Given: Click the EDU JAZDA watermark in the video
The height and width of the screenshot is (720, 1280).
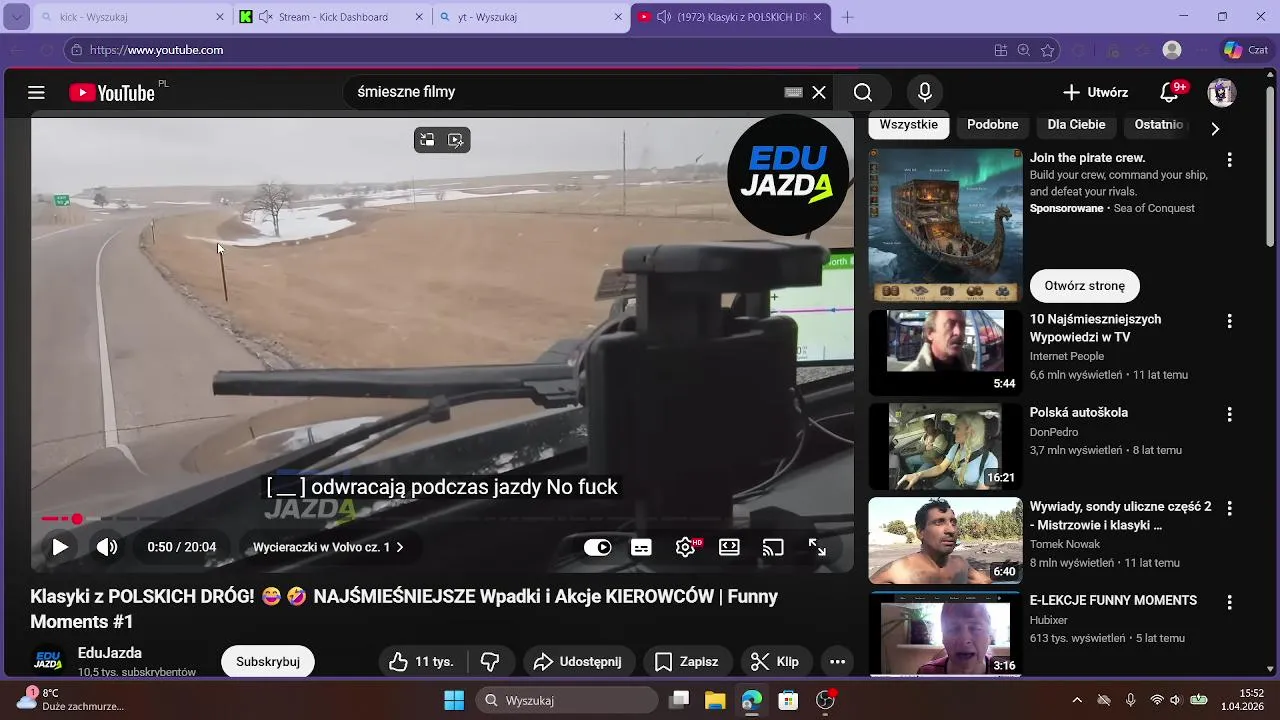Looking at the screenshot, I should (788, 175).
